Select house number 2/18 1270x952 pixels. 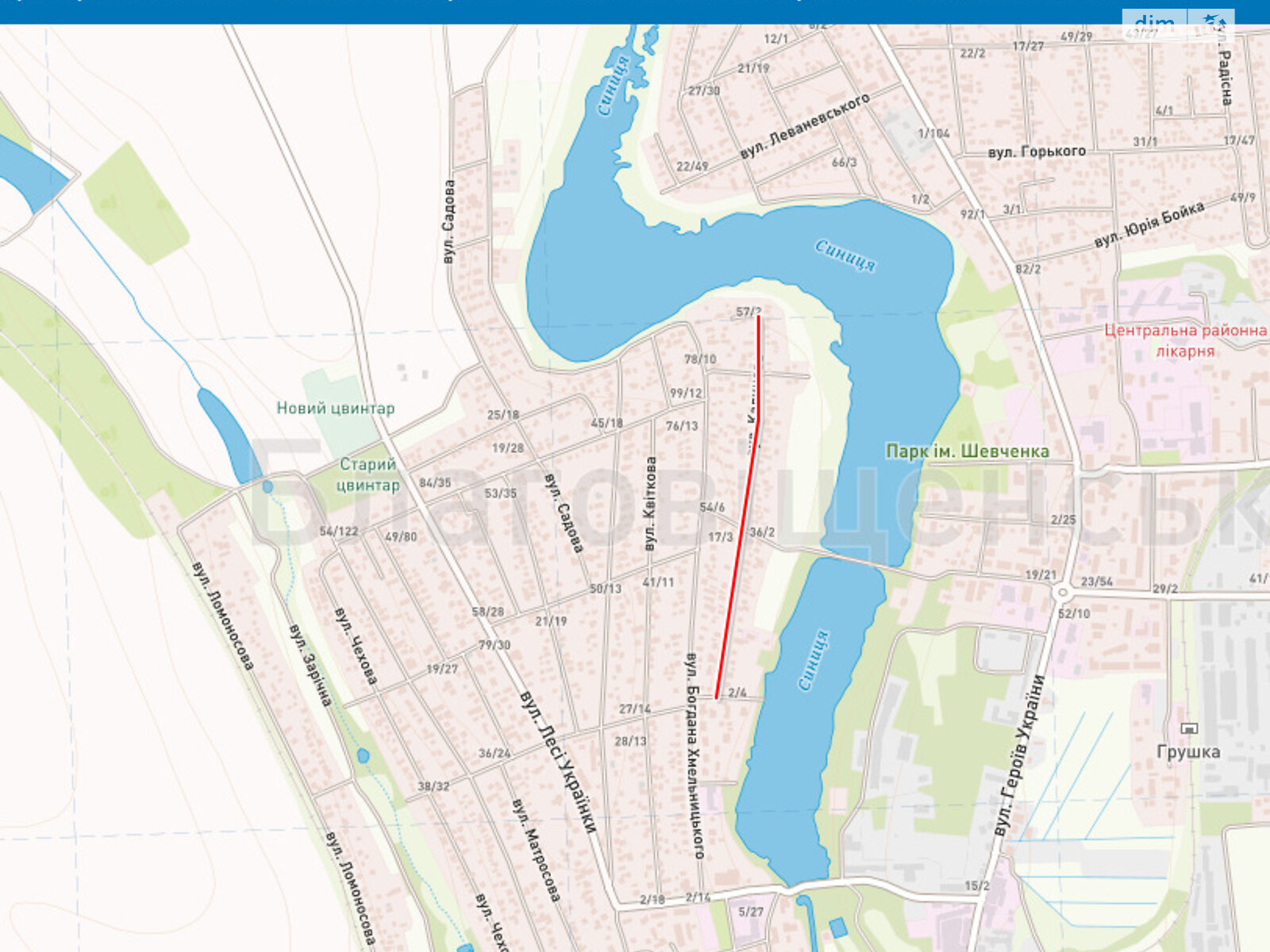pyautogui.click(x=652, y=900)
